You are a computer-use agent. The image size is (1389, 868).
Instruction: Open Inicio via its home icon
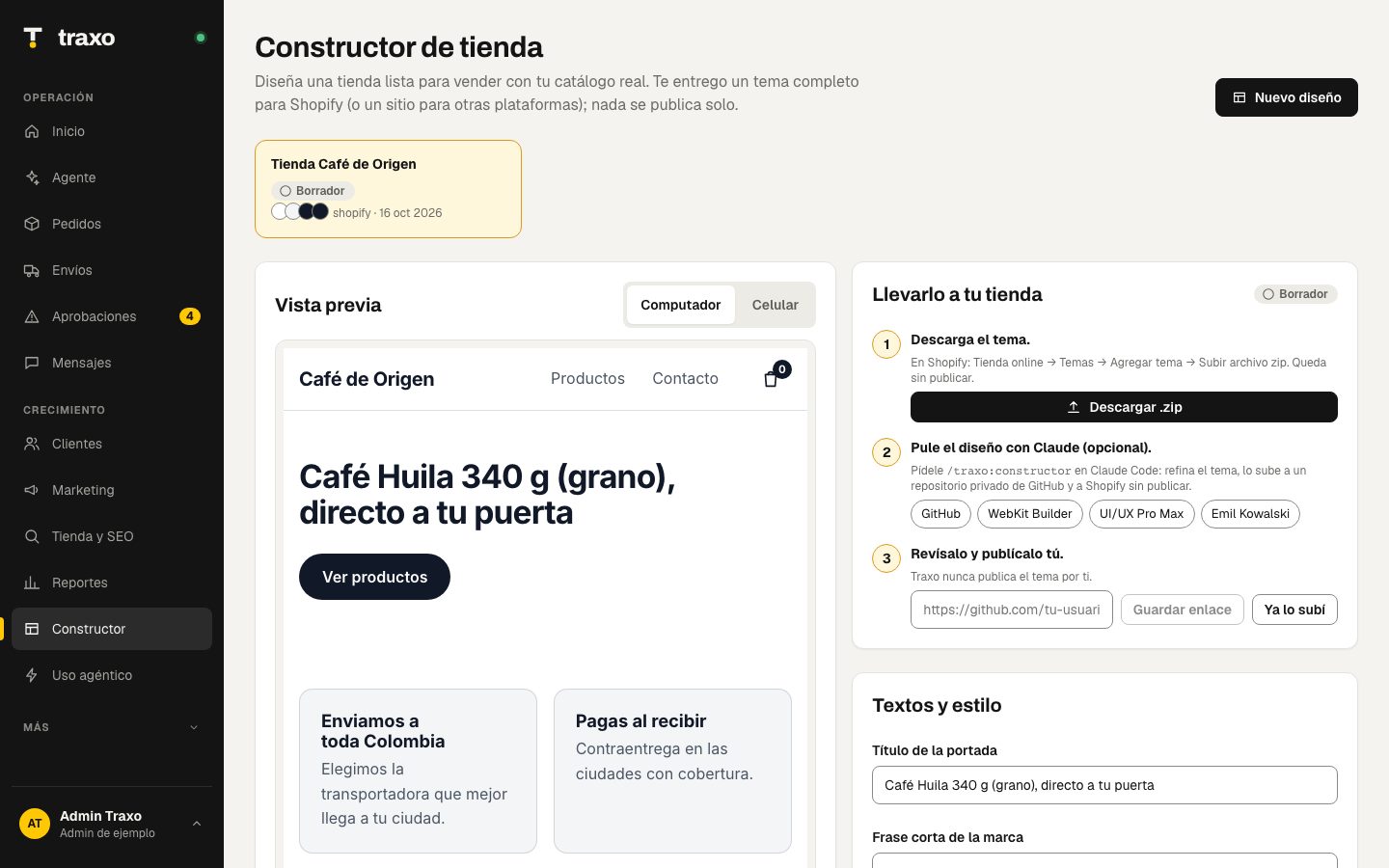(x=32, y=131)
